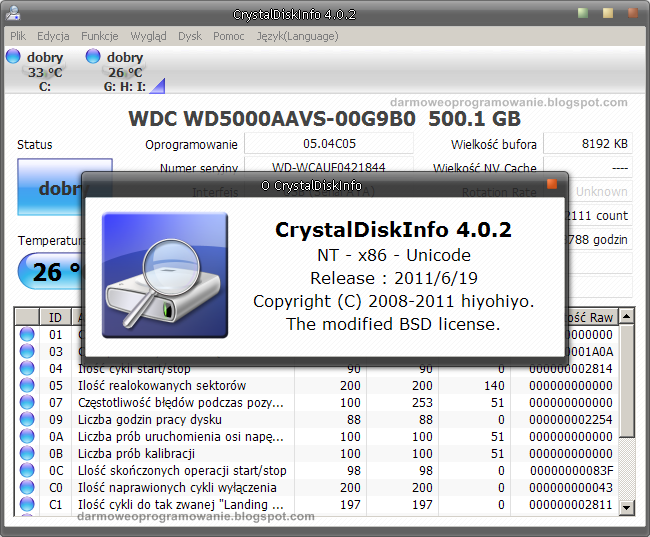Select row "Liczba prób uruchomienia osi napę..."

pos(317,437)
